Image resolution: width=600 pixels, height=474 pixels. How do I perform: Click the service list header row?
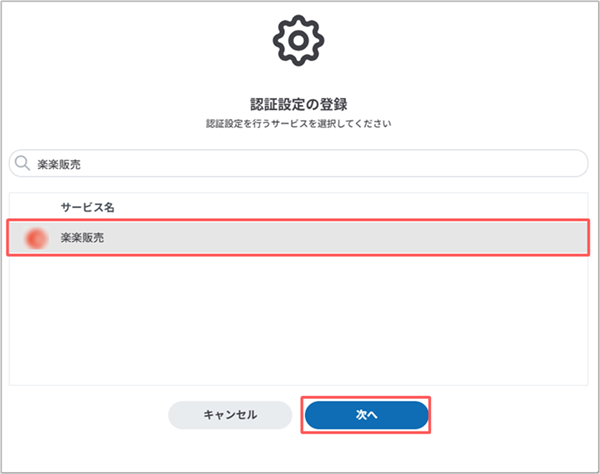pos(299,206)
